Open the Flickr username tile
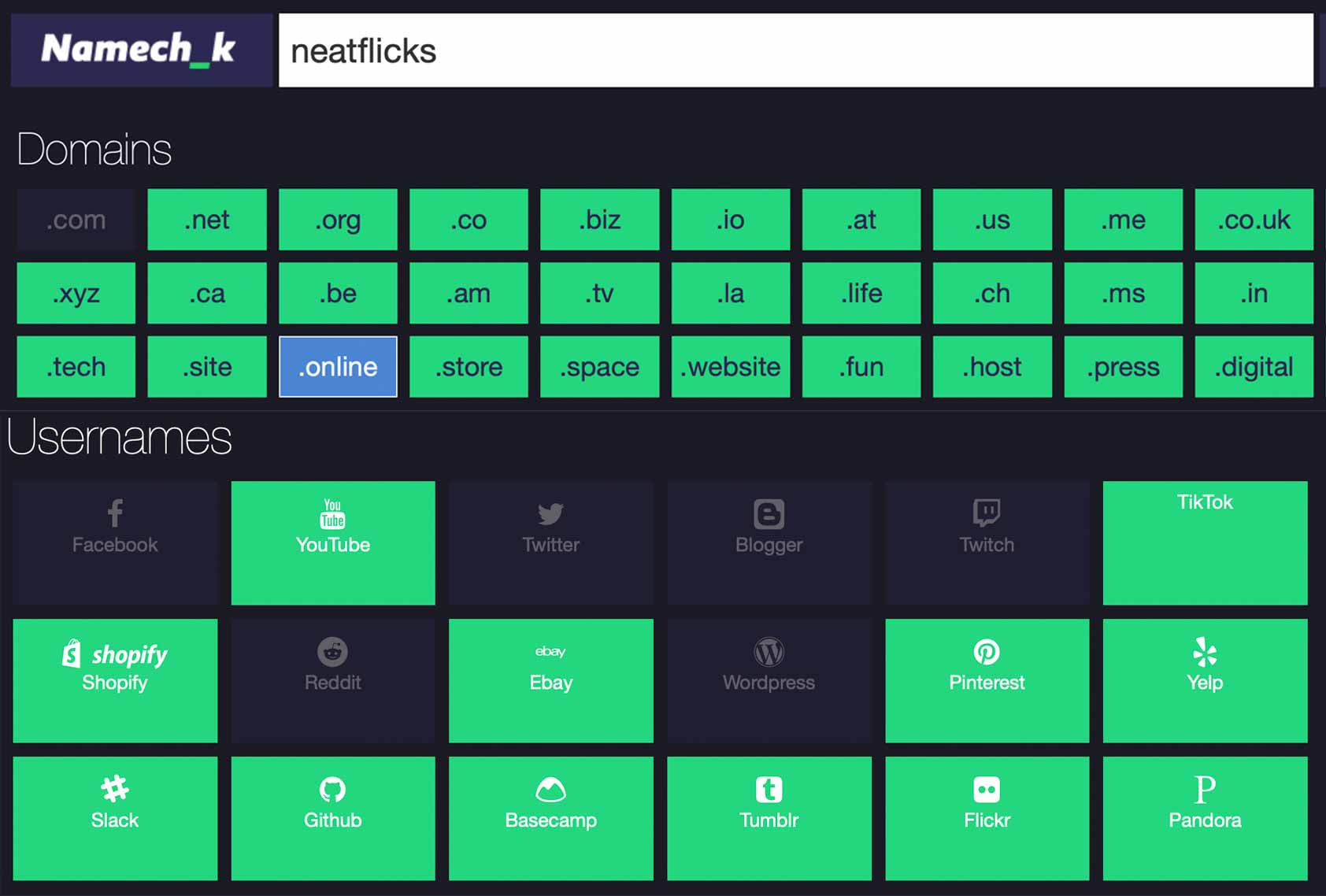Screen dimensions: 1326x896 [x=987, y=819]
